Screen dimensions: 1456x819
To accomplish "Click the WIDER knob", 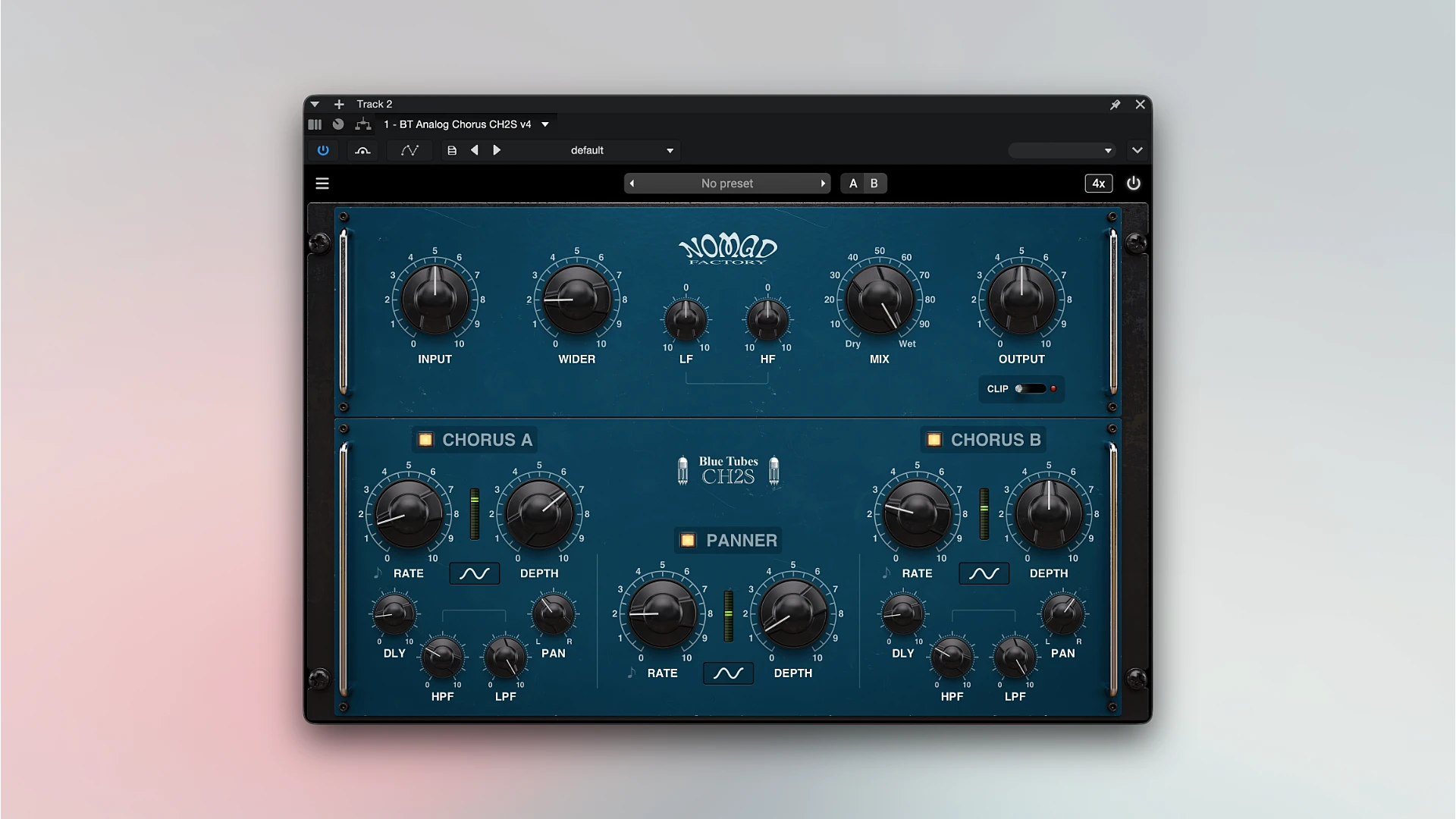I will [577, 300].
